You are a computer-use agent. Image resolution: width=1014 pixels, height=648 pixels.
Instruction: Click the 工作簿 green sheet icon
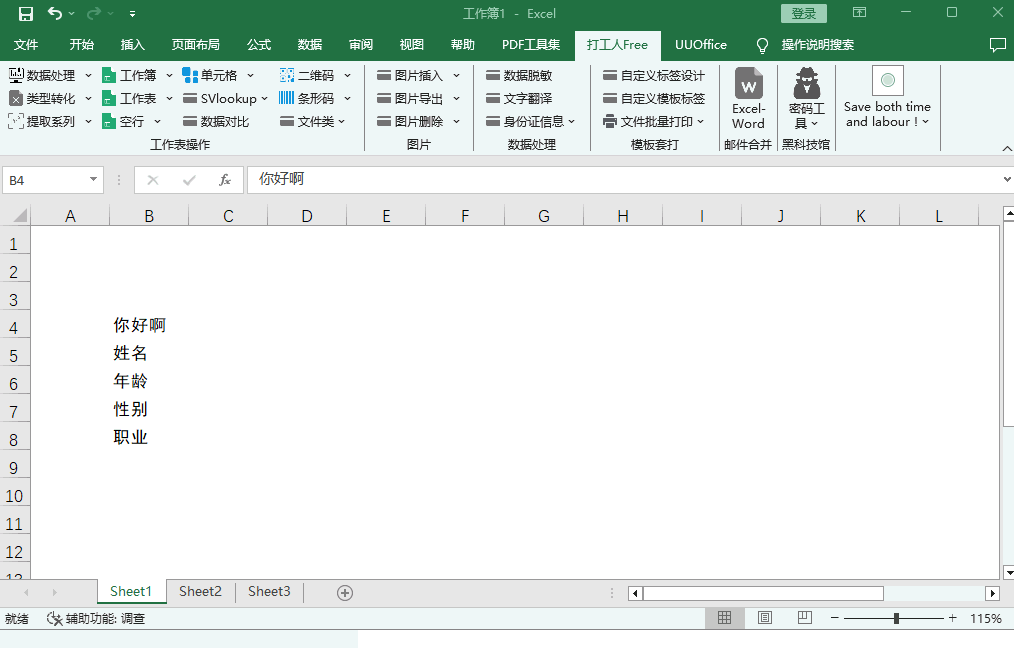(x=109, y=76)
